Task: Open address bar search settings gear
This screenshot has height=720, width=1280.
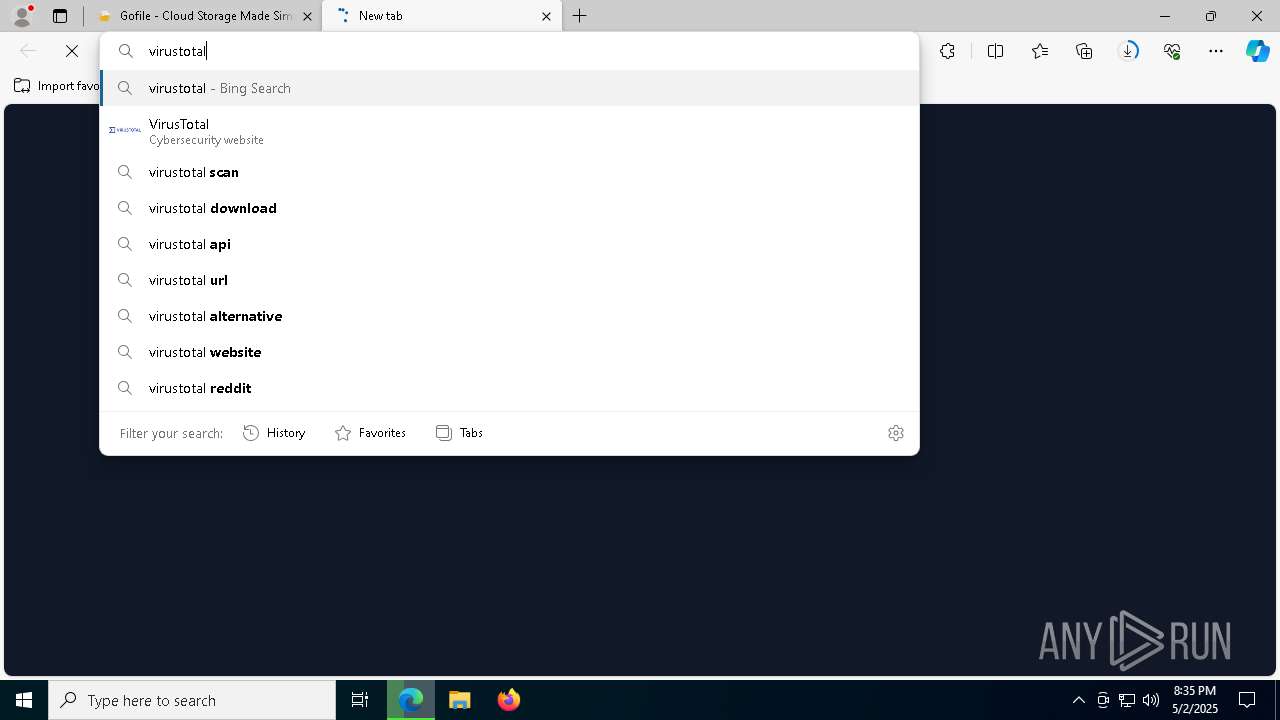Action: 896,433
